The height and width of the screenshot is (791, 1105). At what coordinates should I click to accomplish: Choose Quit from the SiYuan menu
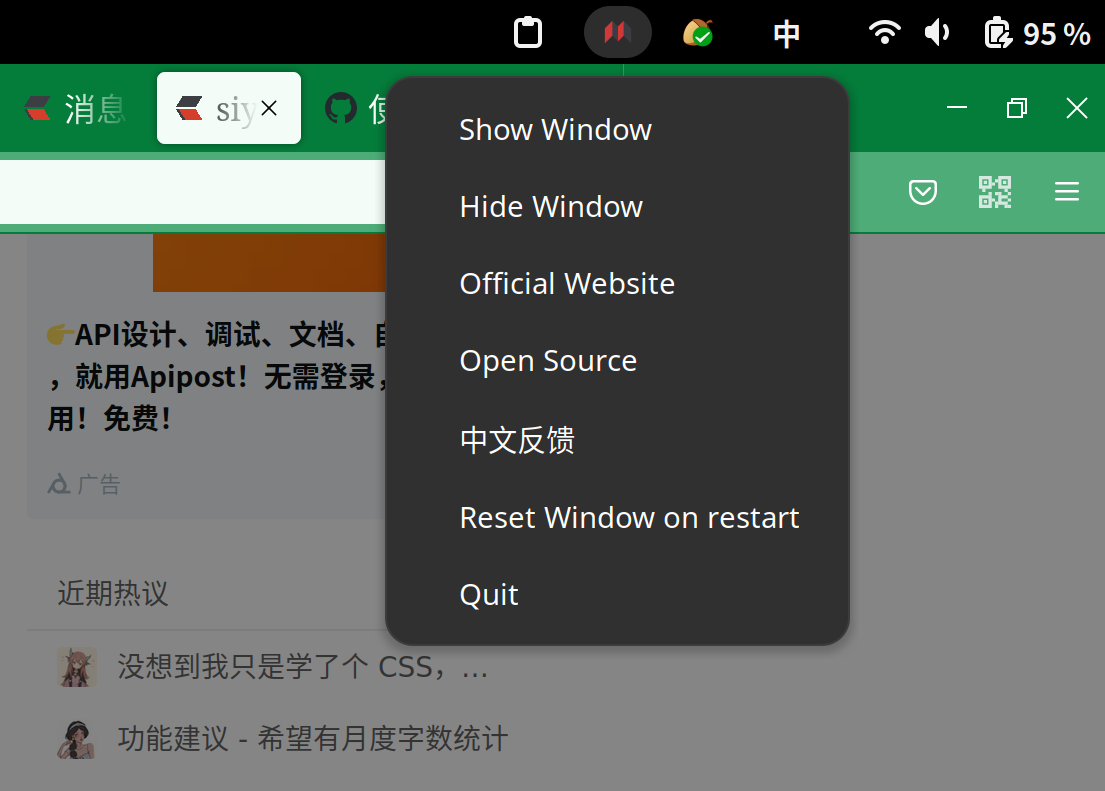click(489, 594)
